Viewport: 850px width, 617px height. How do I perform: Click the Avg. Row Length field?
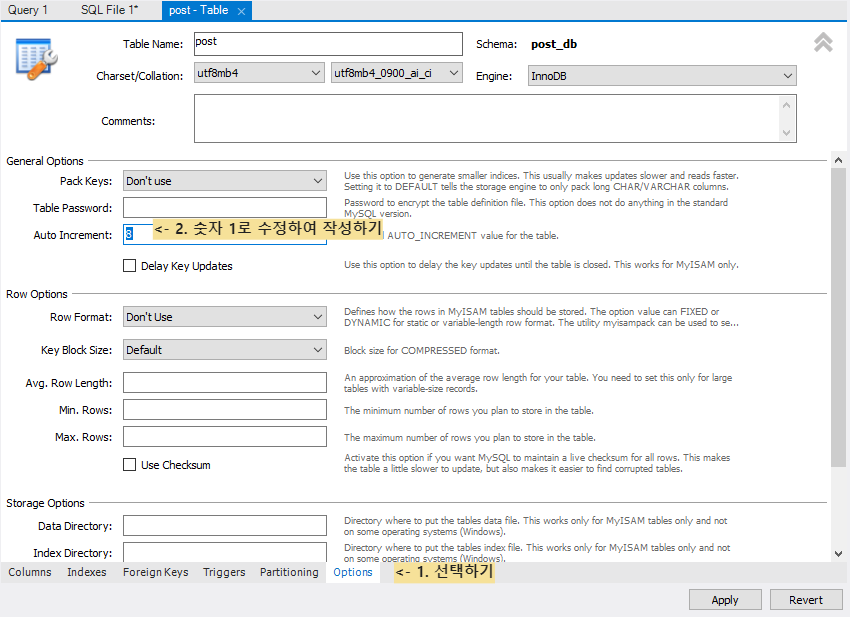pyautogui.click(x=224, y=382)
